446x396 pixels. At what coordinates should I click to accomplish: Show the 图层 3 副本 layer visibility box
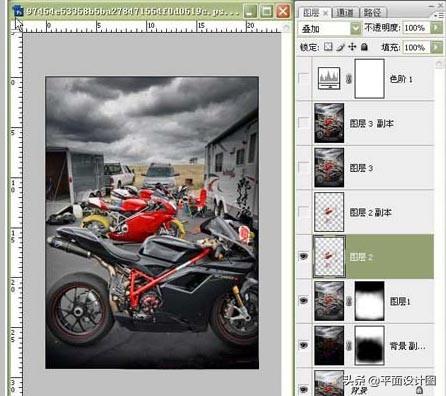[303, 123]
